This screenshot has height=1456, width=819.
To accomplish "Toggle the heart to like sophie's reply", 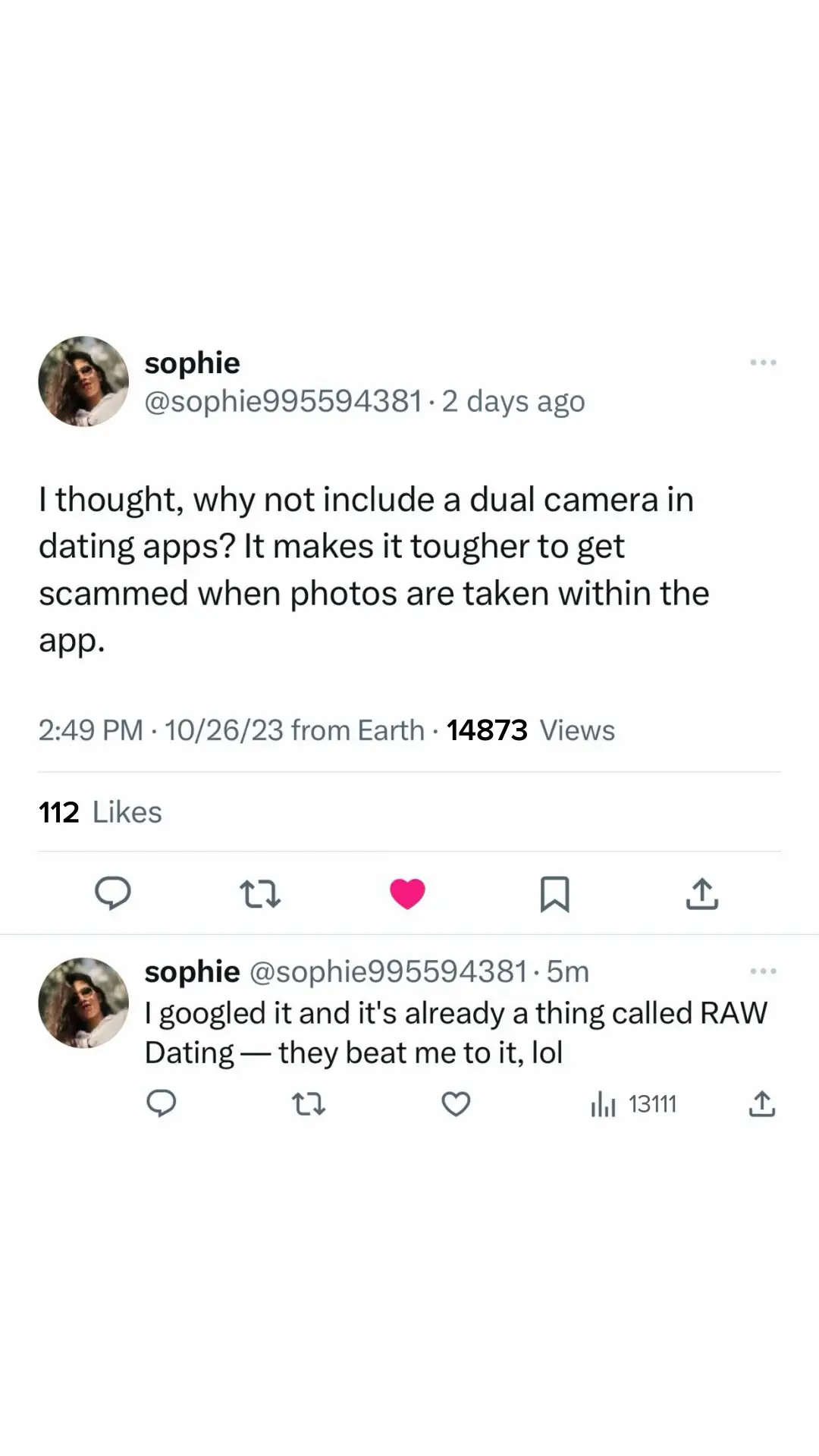I will (x=456, y=1104).
